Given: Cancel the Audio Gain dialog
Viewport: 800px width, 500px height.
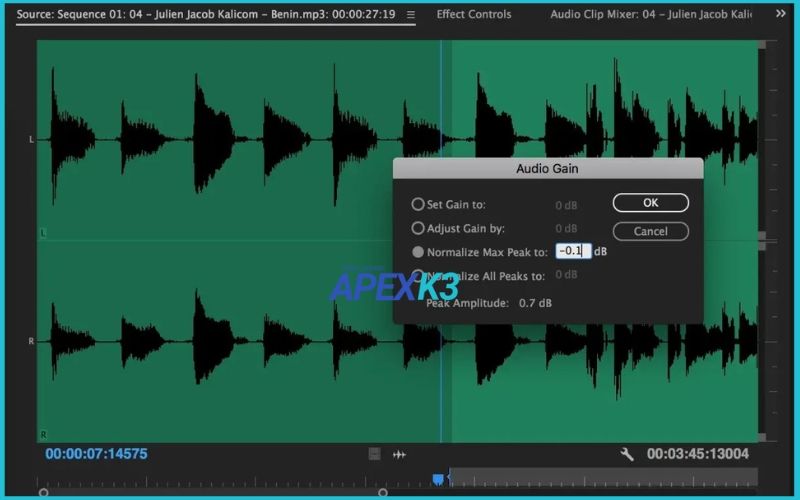Looking at the screenshot, I should [650, 231].
